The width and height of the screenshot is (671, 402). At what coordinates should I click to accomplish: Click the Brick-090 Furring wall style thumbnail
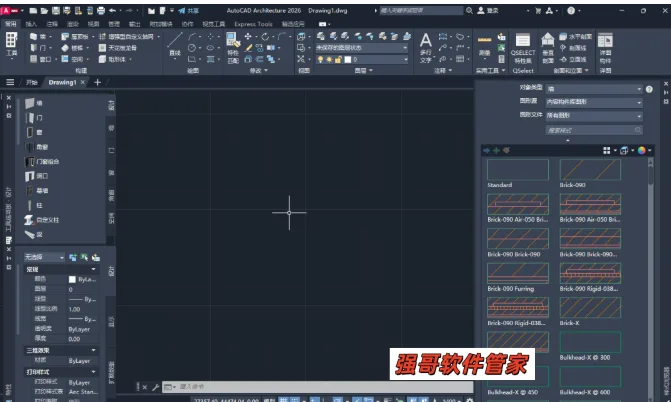(517, 274)
